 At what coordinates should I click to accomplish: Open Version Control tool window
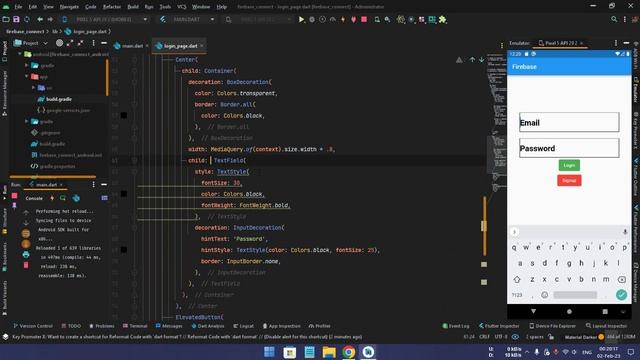[x=33, y=326]
